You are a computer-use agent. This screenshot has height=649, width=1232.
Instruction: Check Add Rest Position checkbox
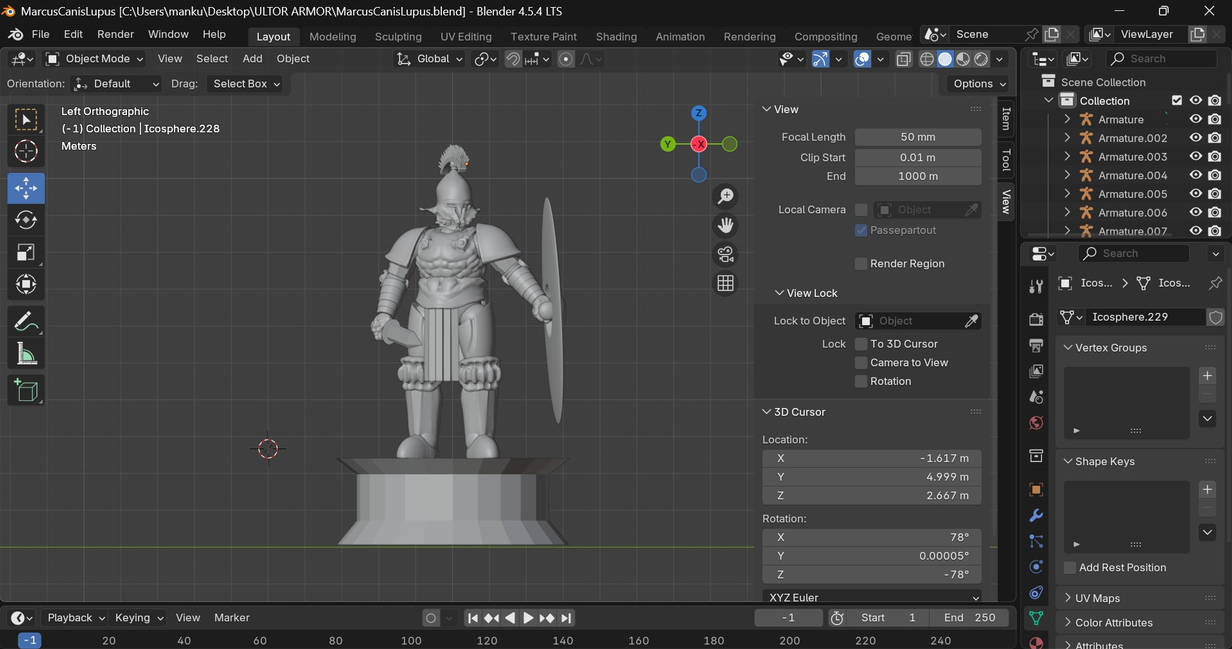pos(1070,568)
